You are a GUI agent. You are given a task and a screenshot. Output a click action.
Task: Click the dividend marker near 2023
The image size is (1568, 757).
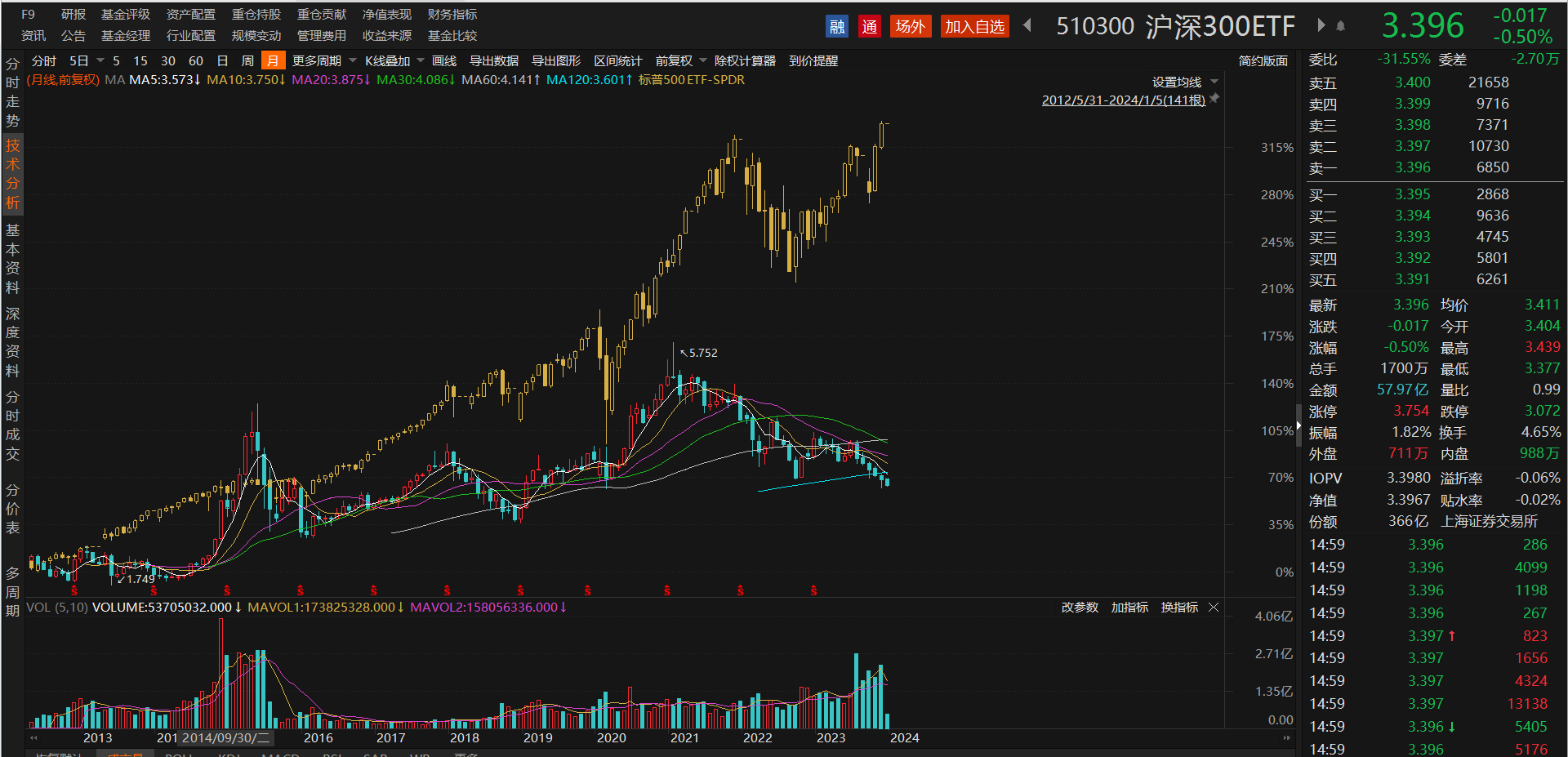[813, 590]
